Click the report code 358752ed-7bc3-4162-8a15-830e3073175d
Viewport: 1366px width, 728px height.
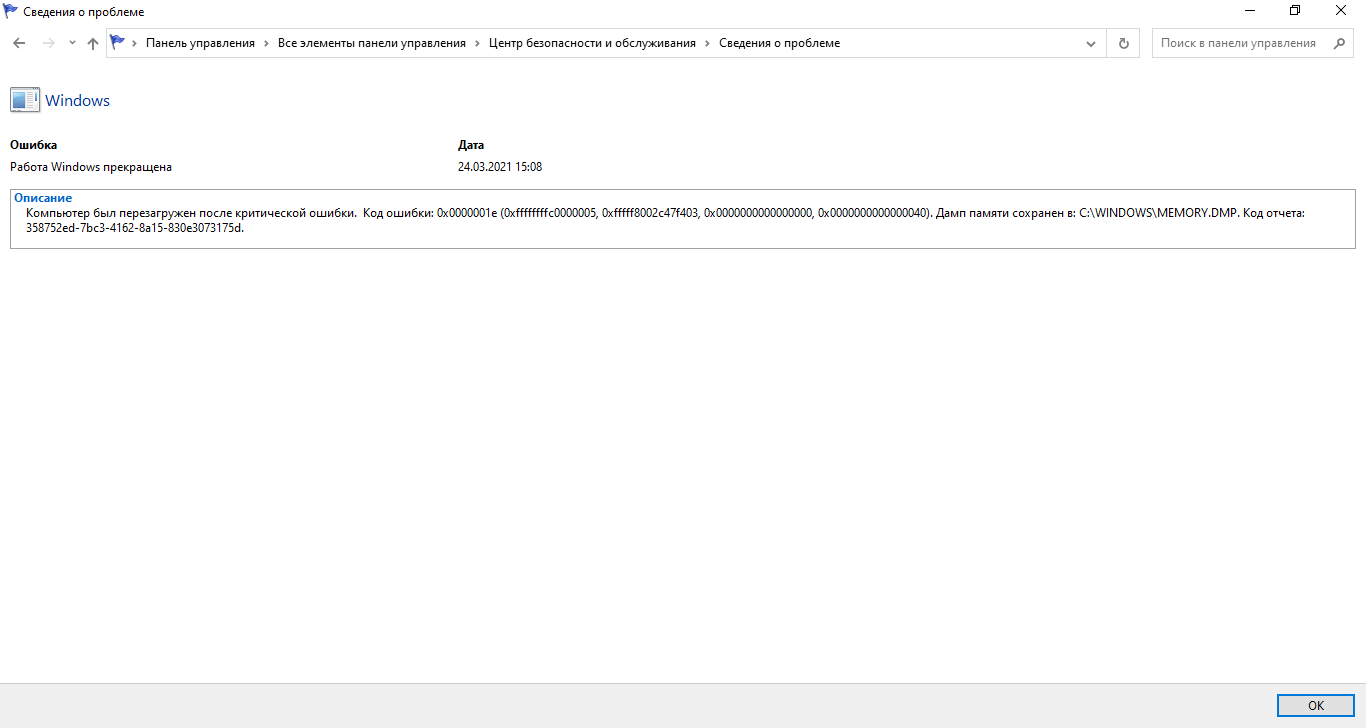(x=135, y=227)
